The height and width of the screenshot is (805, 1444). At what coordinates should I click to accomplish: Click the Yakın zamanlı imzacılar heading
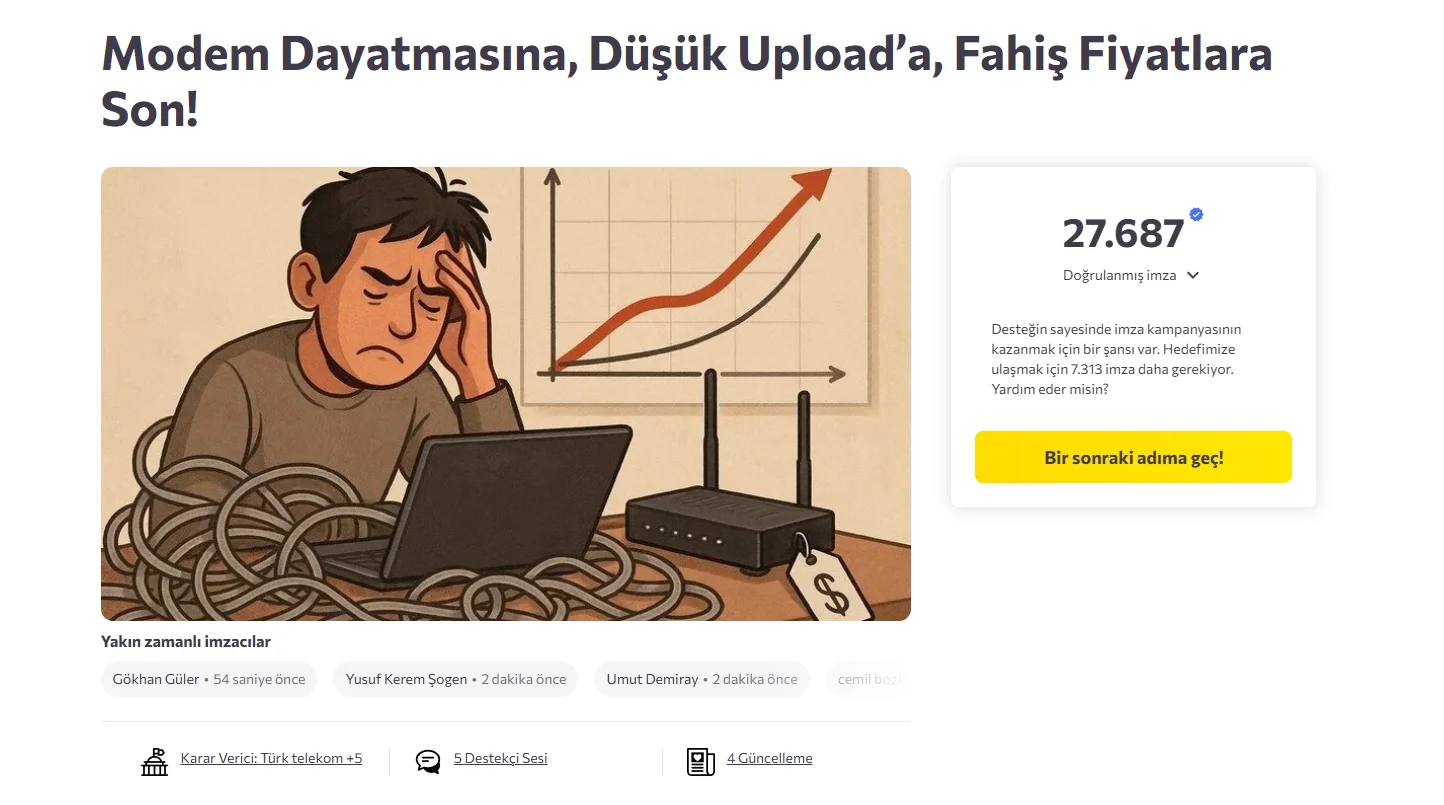(x=186, y=642)
